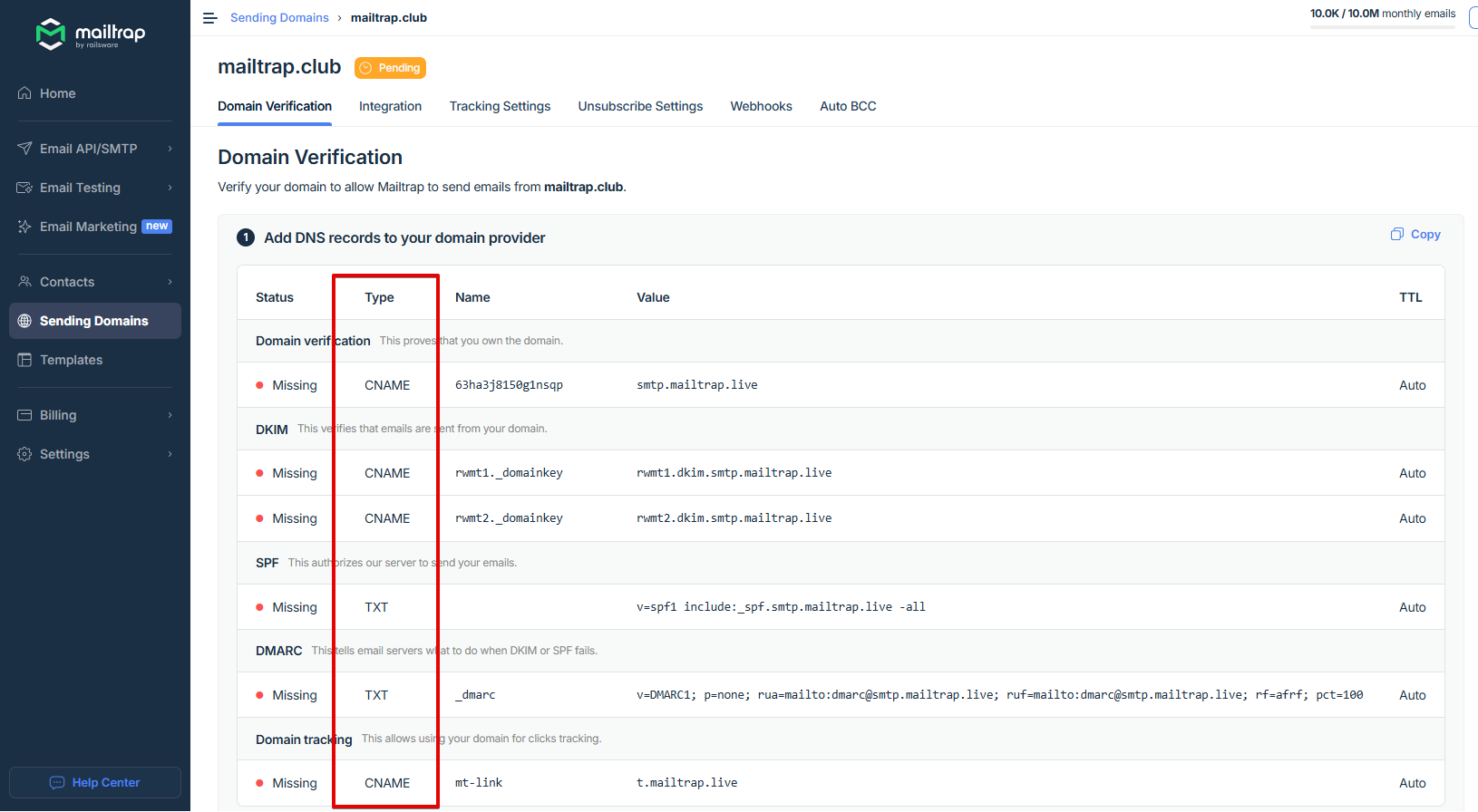Viewport: 1478px width, 812px height.
Task: Select the _dmarc record name
Action: tap(475, 695)
